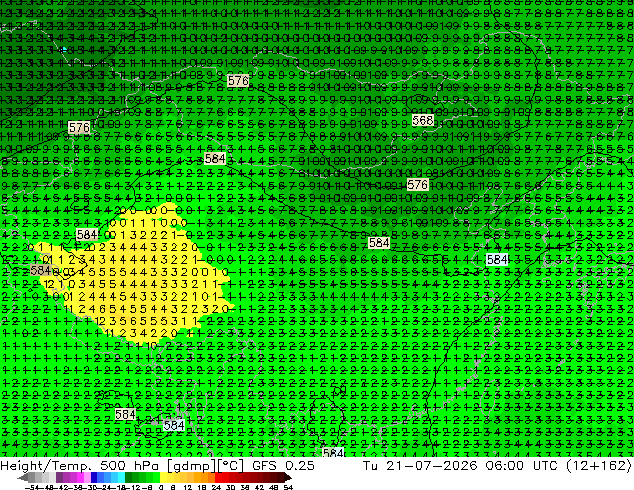Screen dimensions: 634x490
Task: Click the '24' tick on the colour scale
Action: pyautogui.click(x=216, y=487)
